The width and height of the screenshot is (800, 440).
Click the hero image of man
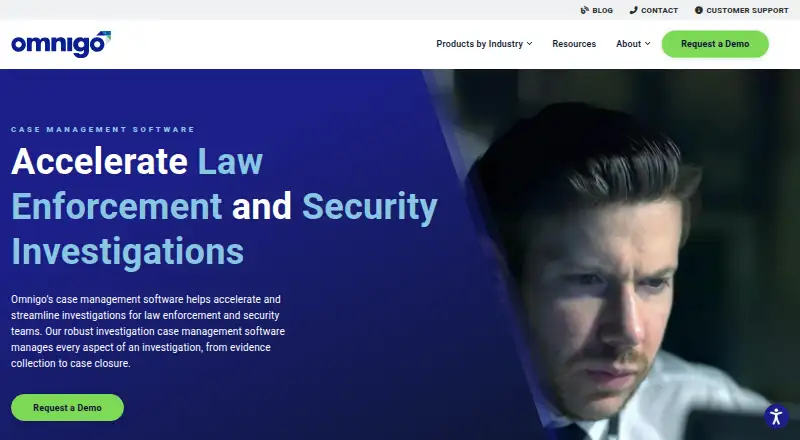612,254
